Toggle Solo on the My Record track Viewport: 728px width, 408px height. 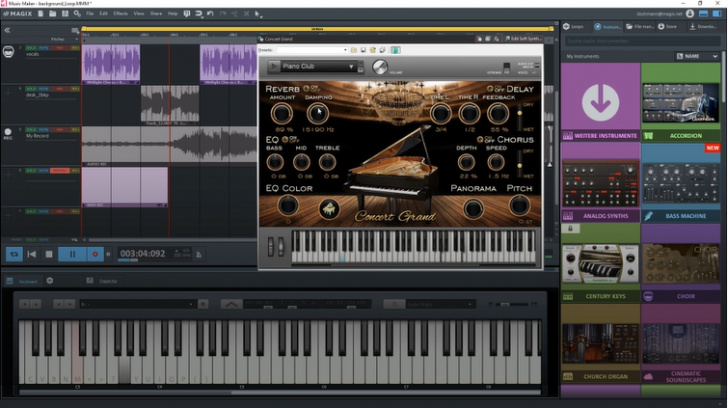(x=31, y=130)
